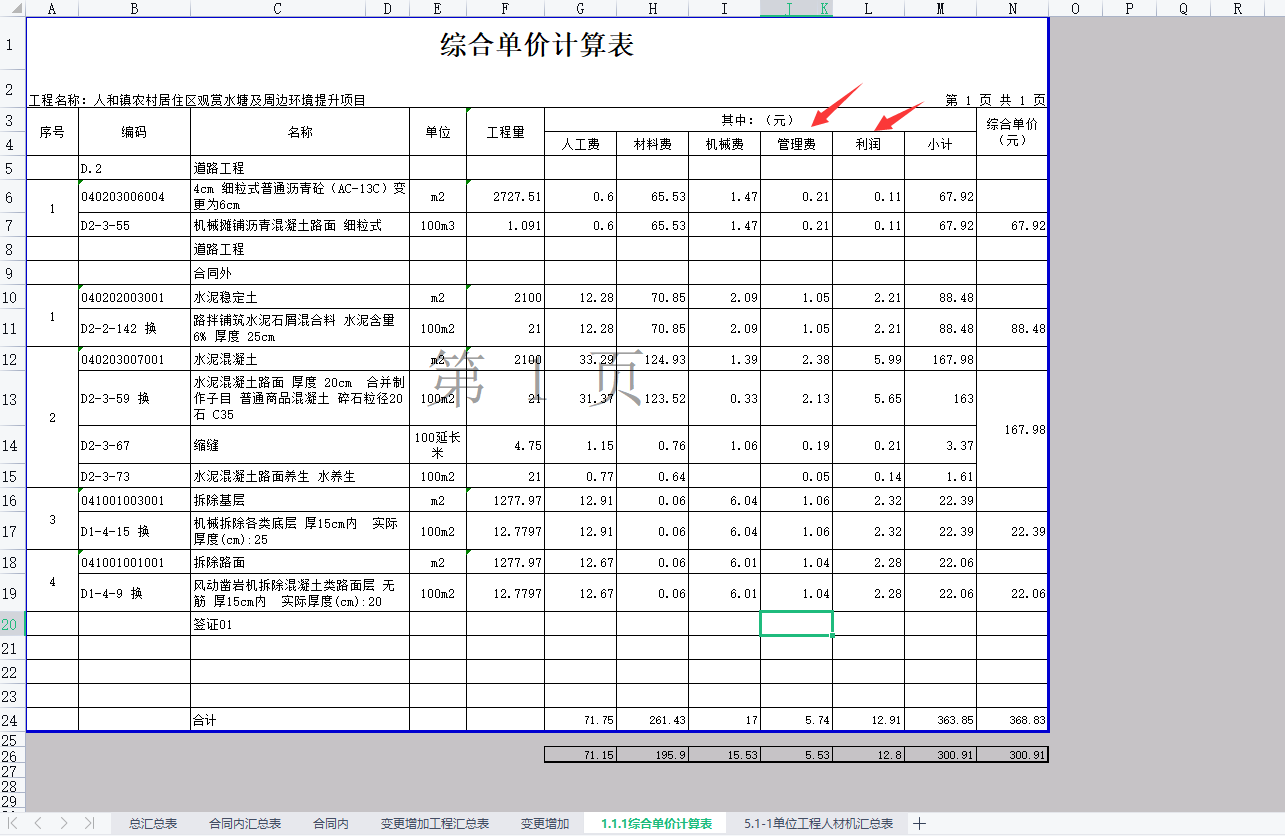Select column R header
This screenshot has height=836, width=1285.
point(1237,8)
